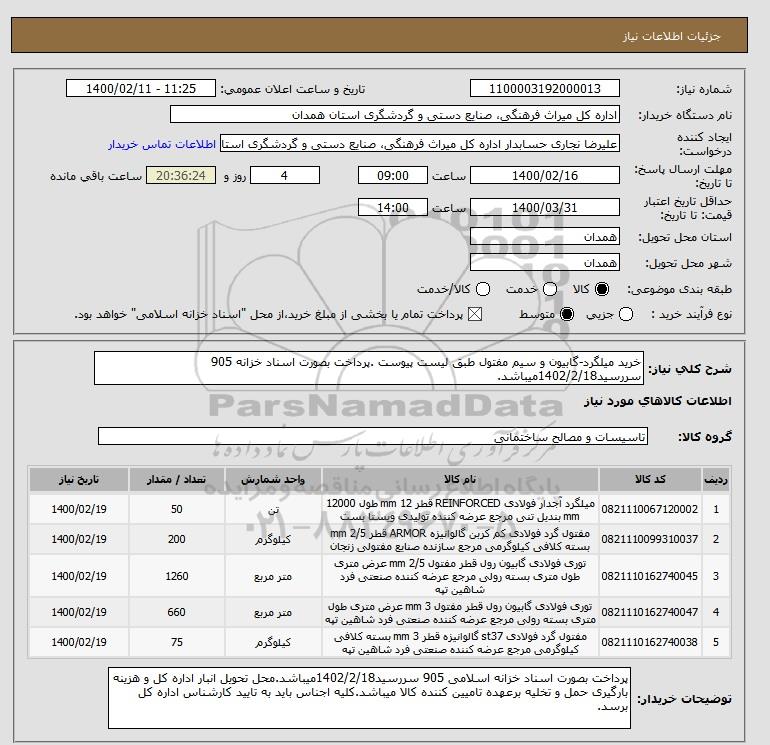Select the جزیی purchase type radio
The width and height of the screenshot is (770, 745).
coord(626,314)
